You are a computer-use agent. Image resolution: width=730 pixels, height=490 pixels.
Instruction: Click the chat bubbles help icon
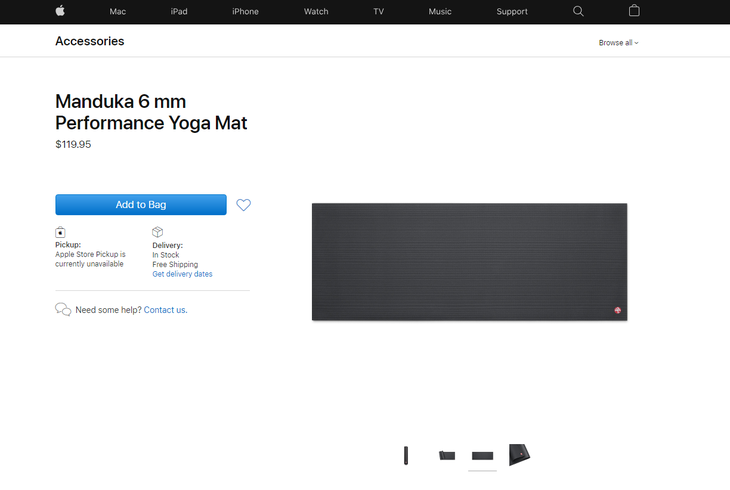click(x=63, y=309)
